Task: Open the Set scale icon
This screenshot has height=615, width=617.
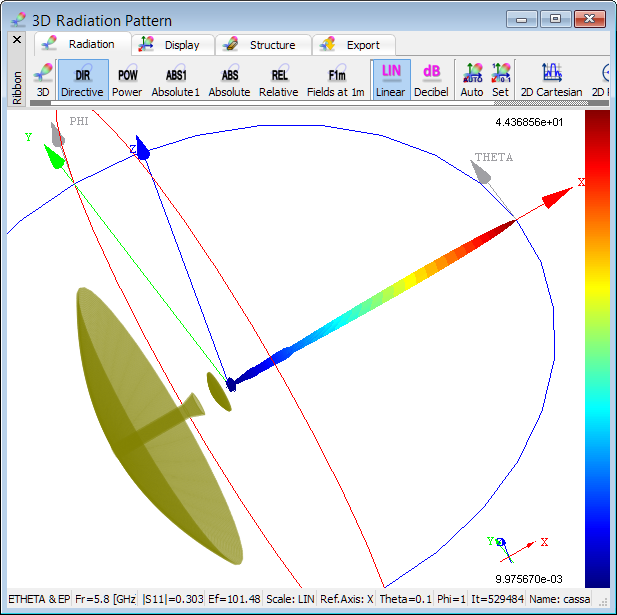Action: [x=500, y=80]
